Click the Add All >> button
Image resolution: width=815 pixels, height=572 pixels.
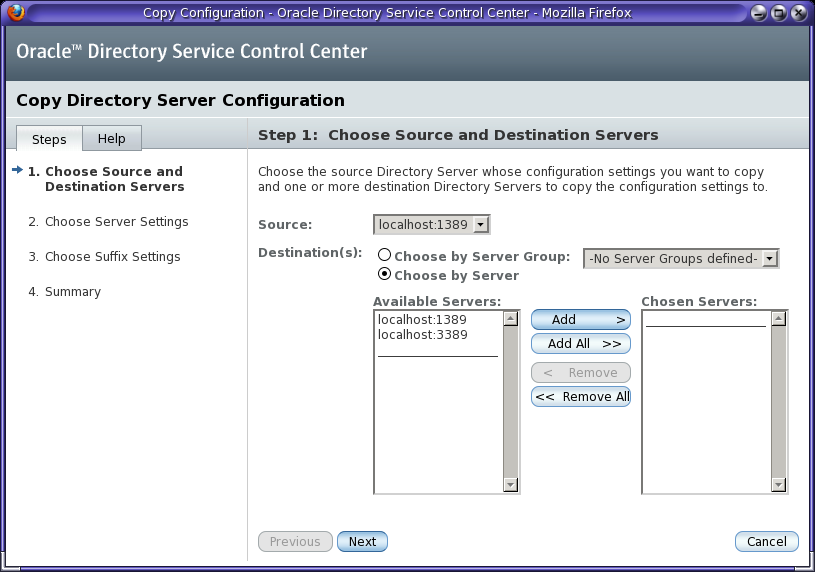click(581, 344)
